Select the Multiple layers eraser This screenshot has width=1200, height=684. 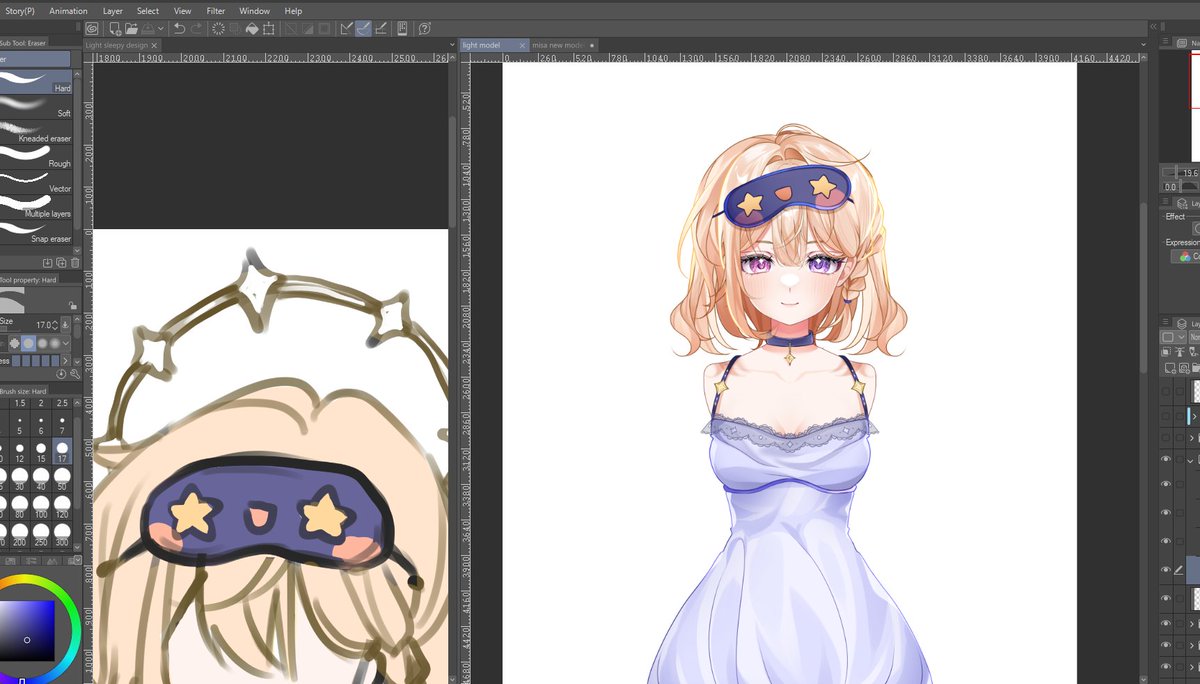[x=36, y=208]
